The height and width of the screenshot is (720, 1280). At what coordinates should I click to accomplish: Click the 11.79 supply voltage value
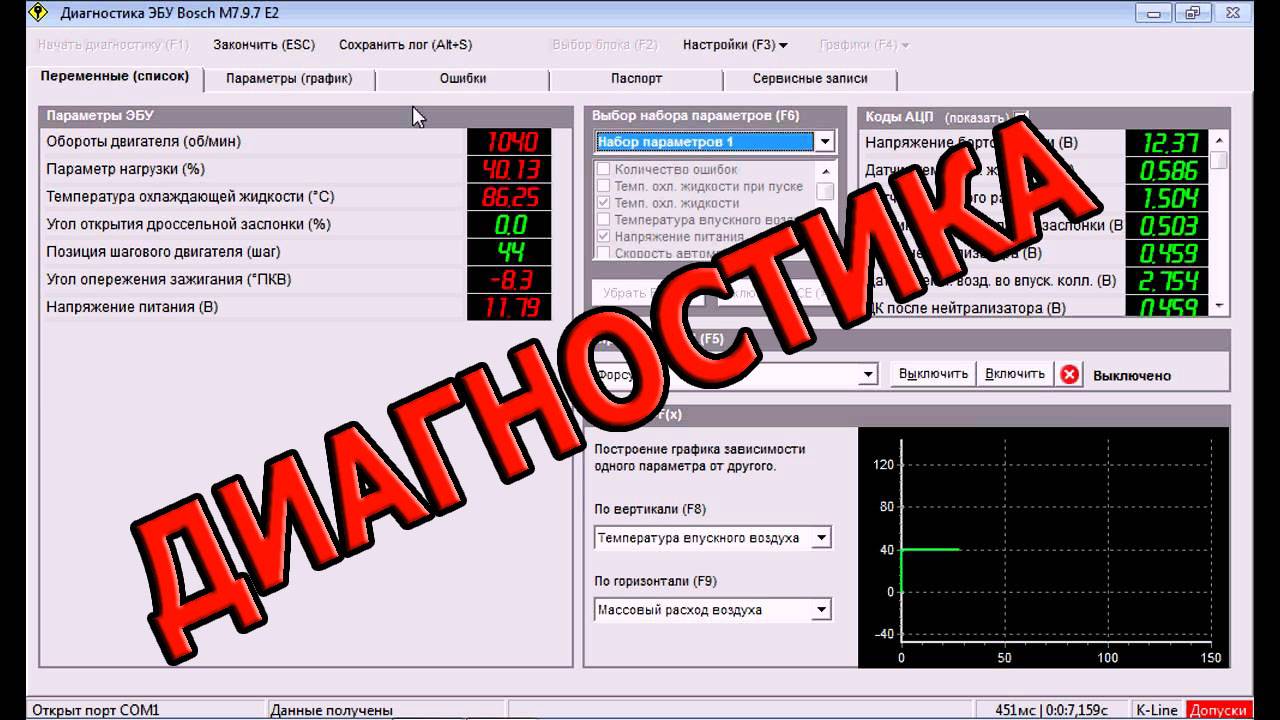(x=509, y=307)
